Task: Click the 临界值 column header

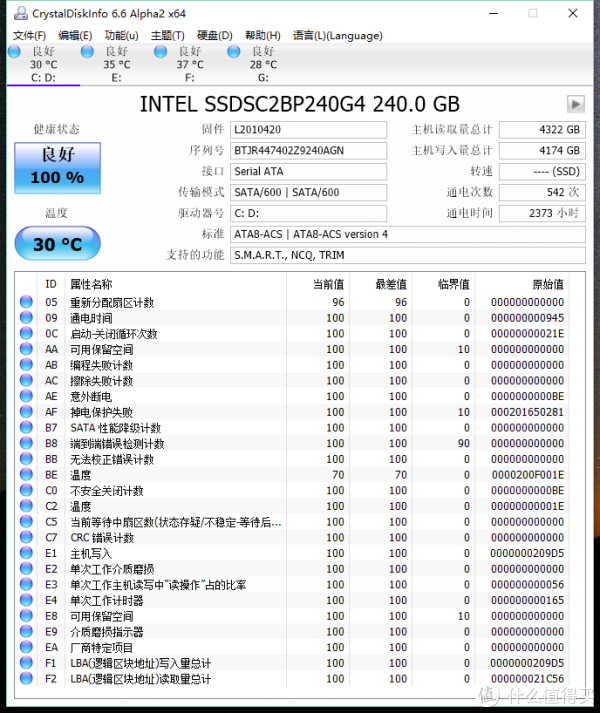Action: (x=444, y=284)
